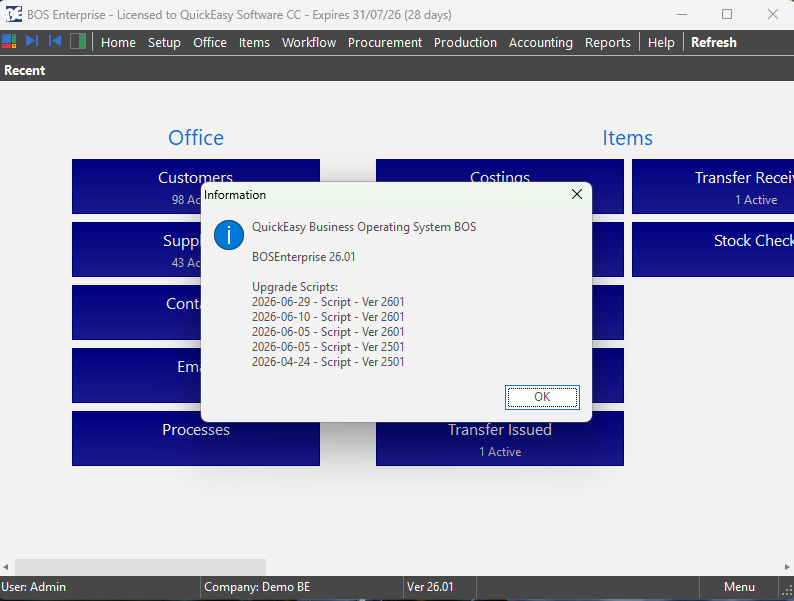Open the Reports menu
Viewport: 794px width, 601px height.
[x=608, y=43]
